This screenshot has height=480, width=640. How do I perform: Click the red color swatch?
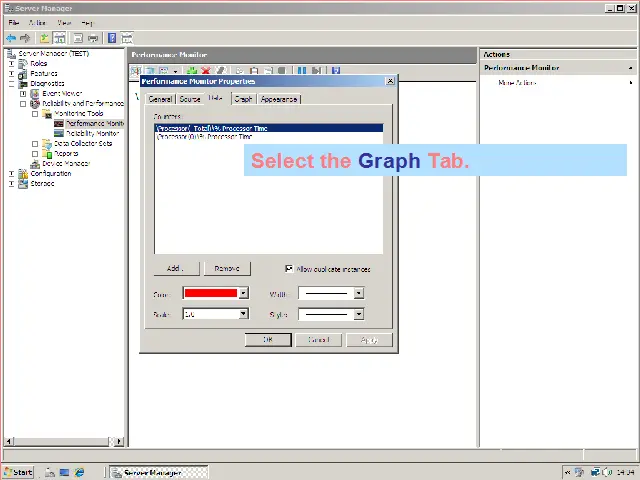click(x=210, y=294)
